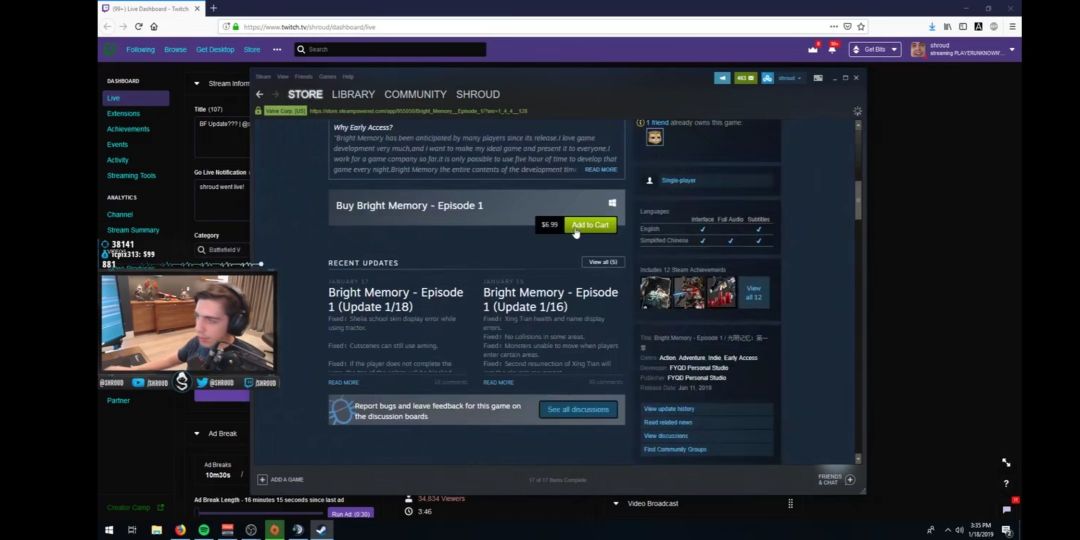Open the Games menu in Steam menu bar
Screen dimensions: 1080x540
(x=327, y=76)
